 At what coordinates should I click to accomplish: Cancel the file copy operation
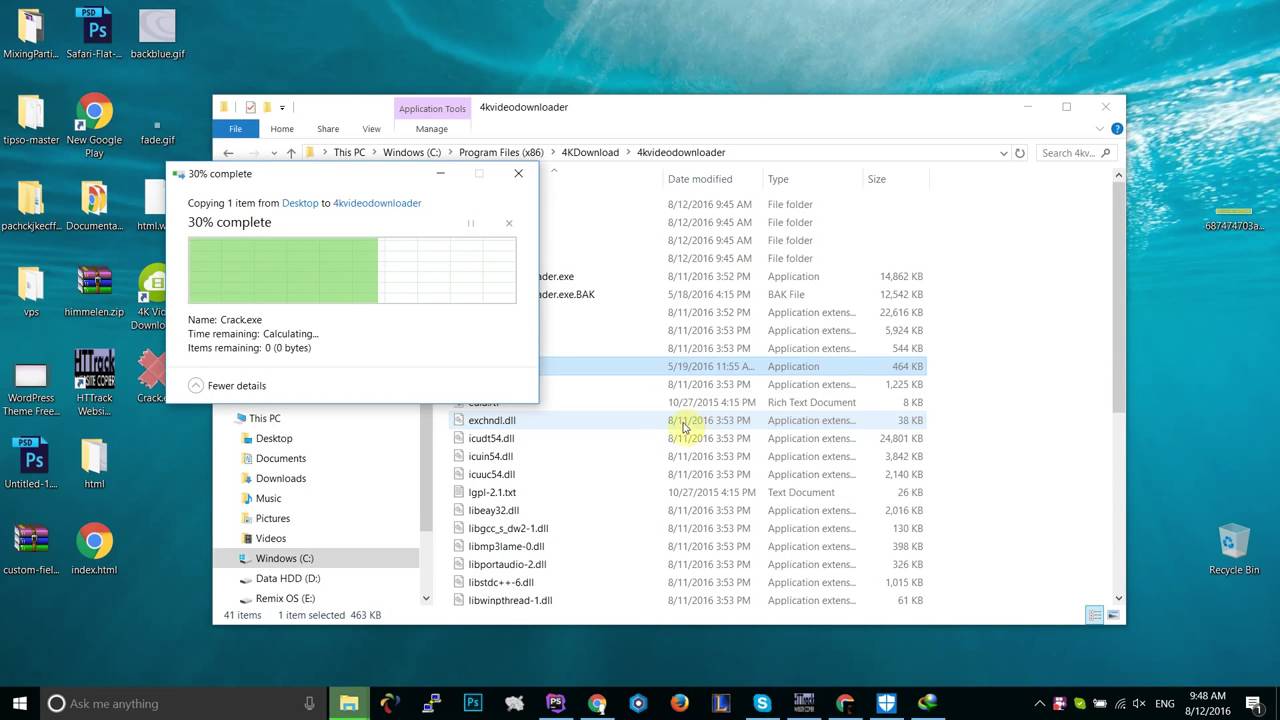[509, 223]
